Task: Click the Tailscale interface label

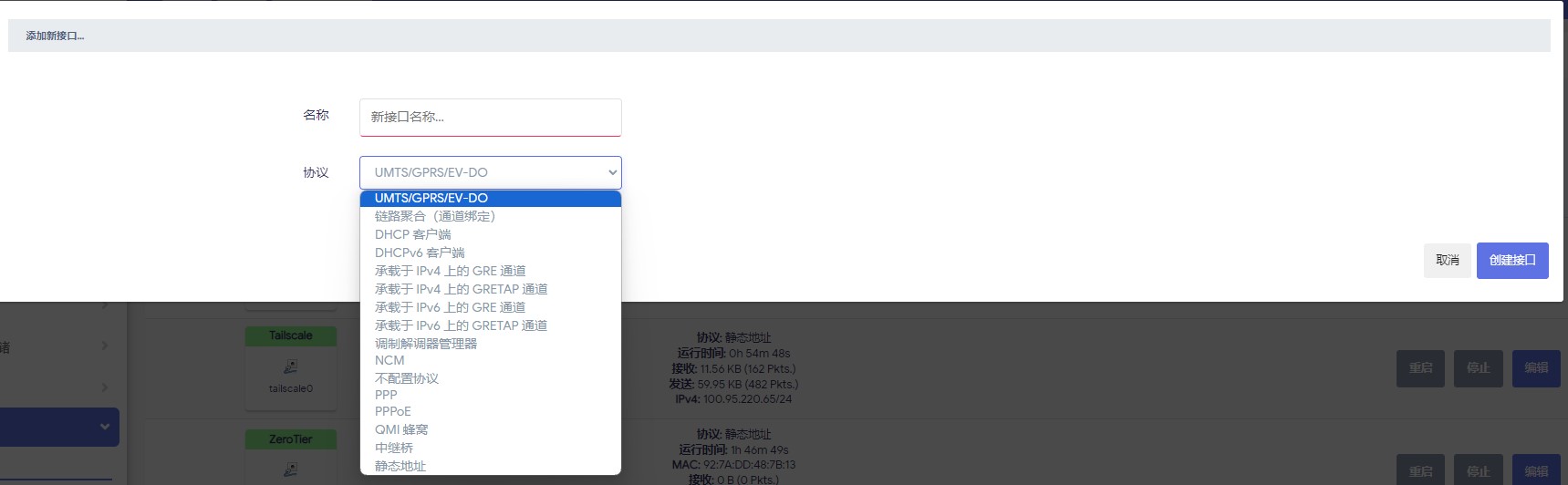Action: (291, 335)
